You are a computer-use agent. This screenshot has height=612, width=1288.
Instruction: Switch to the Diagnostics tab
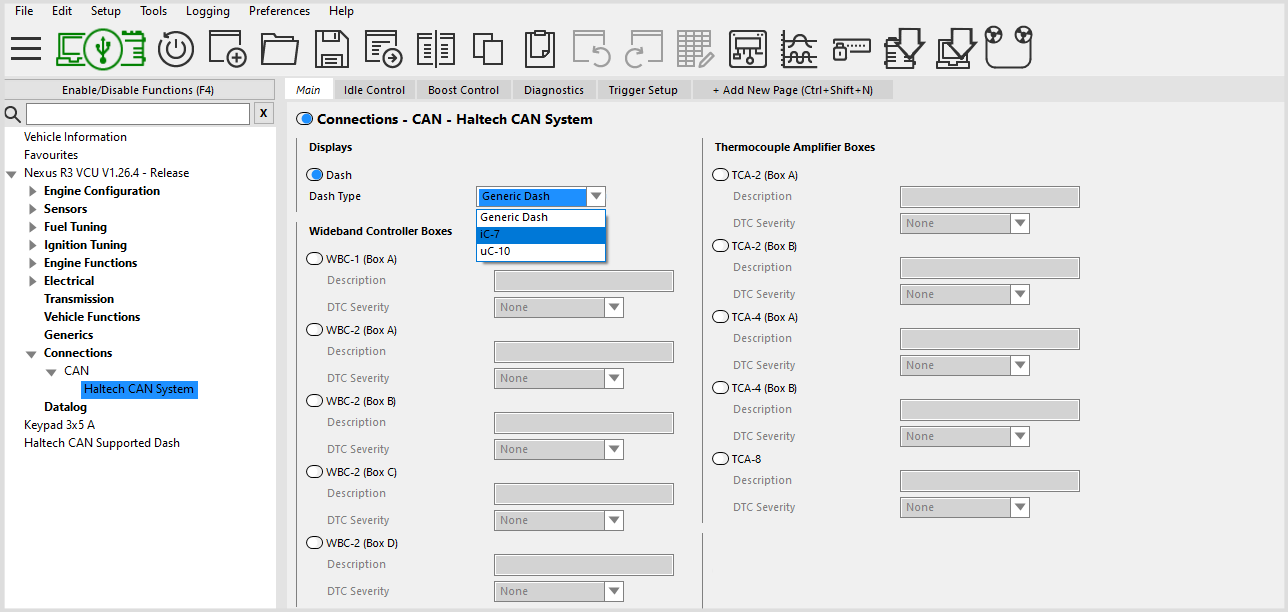pos(554,90)
